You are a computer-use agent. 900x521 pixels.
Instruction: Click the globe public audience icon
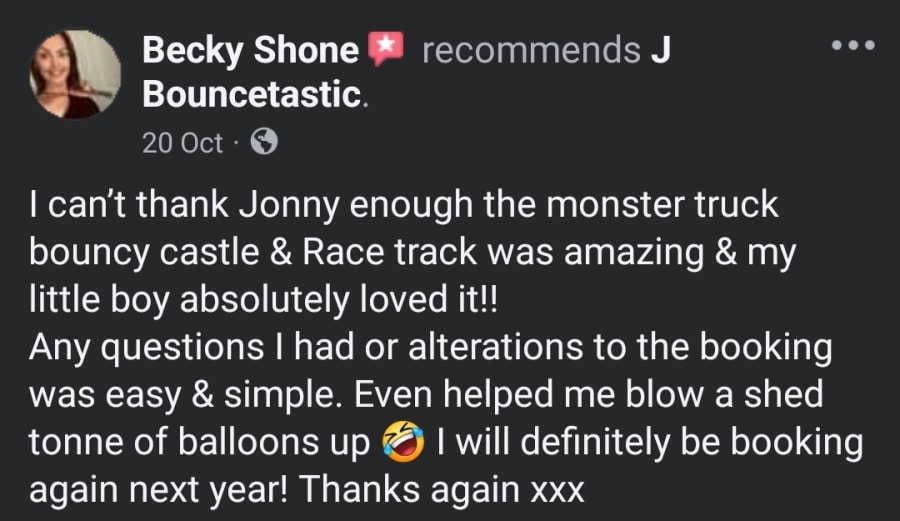[x=263, y=143]
